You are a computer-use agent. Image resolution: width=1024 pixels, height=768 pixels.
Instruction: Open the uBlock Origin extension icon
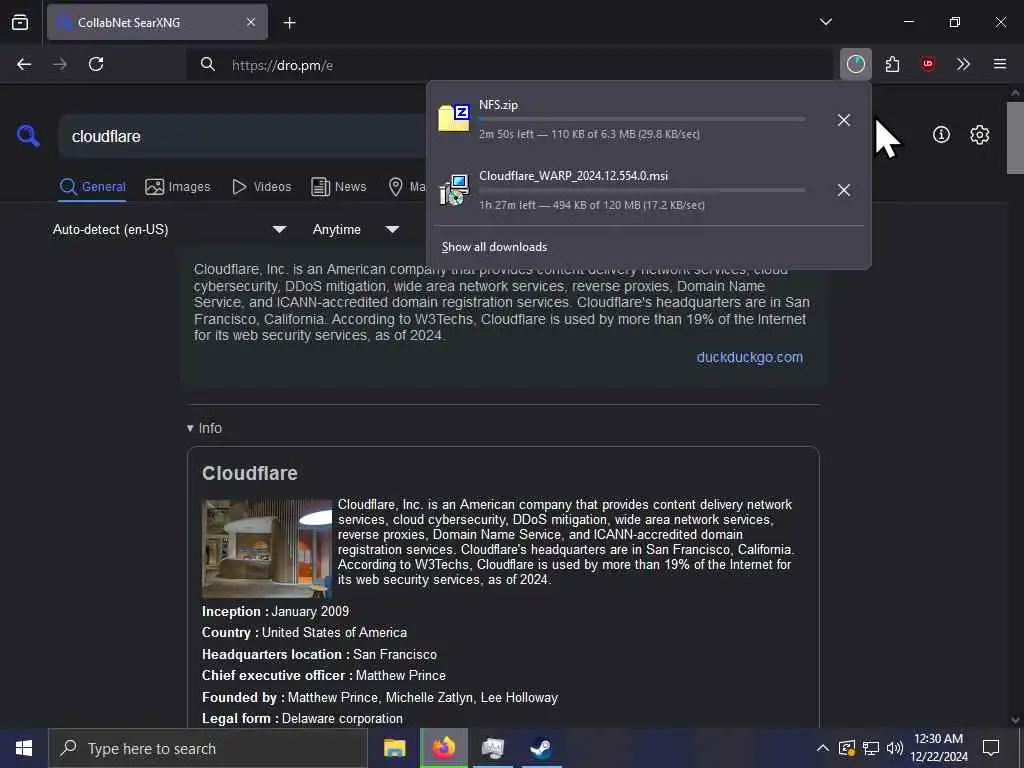(927, 64)
